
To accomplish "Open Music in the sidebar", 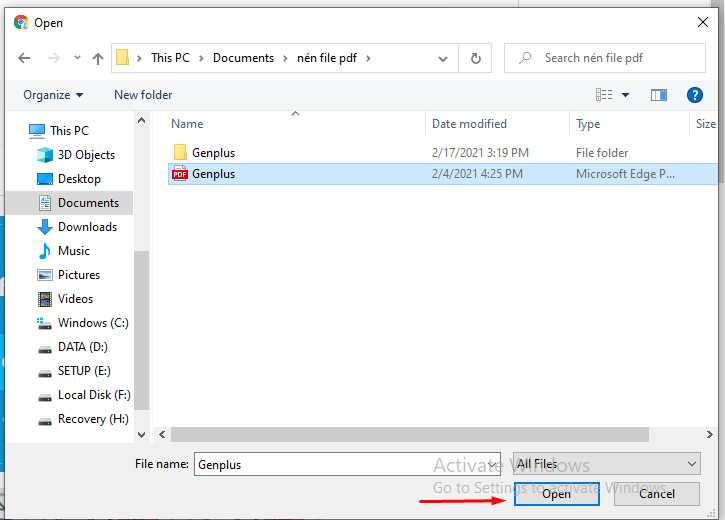I will (x=74, y=251).
